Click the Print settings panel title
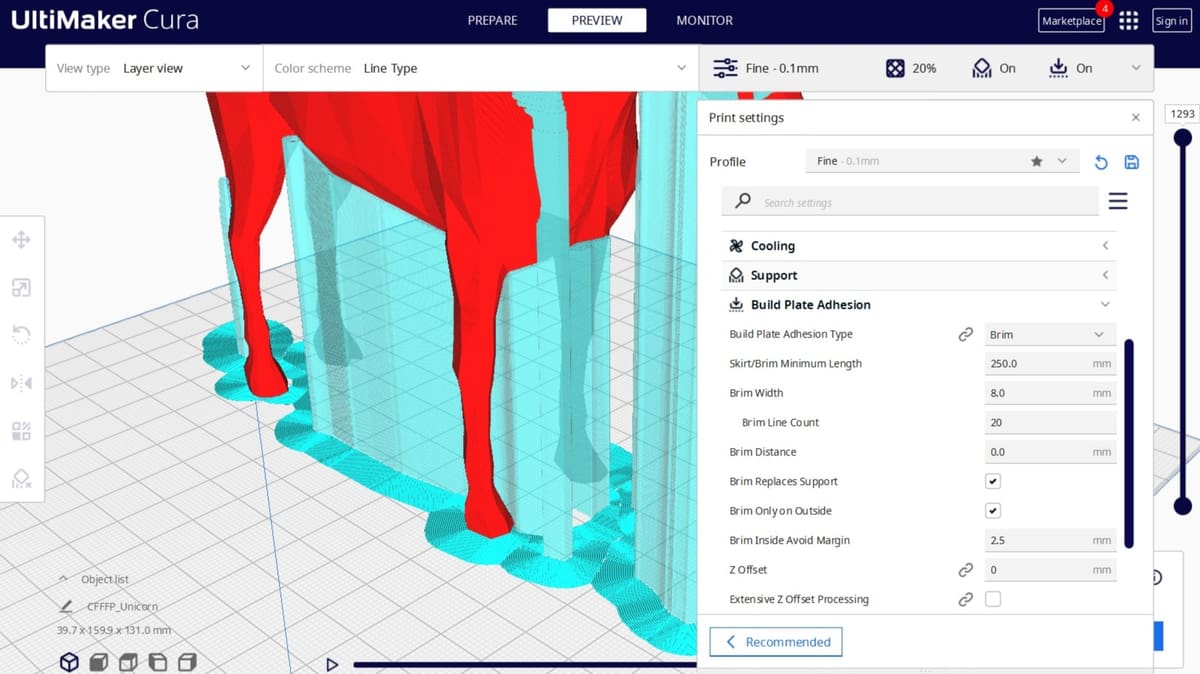The height and width of the screenshot is (674, 1200). 746,118
